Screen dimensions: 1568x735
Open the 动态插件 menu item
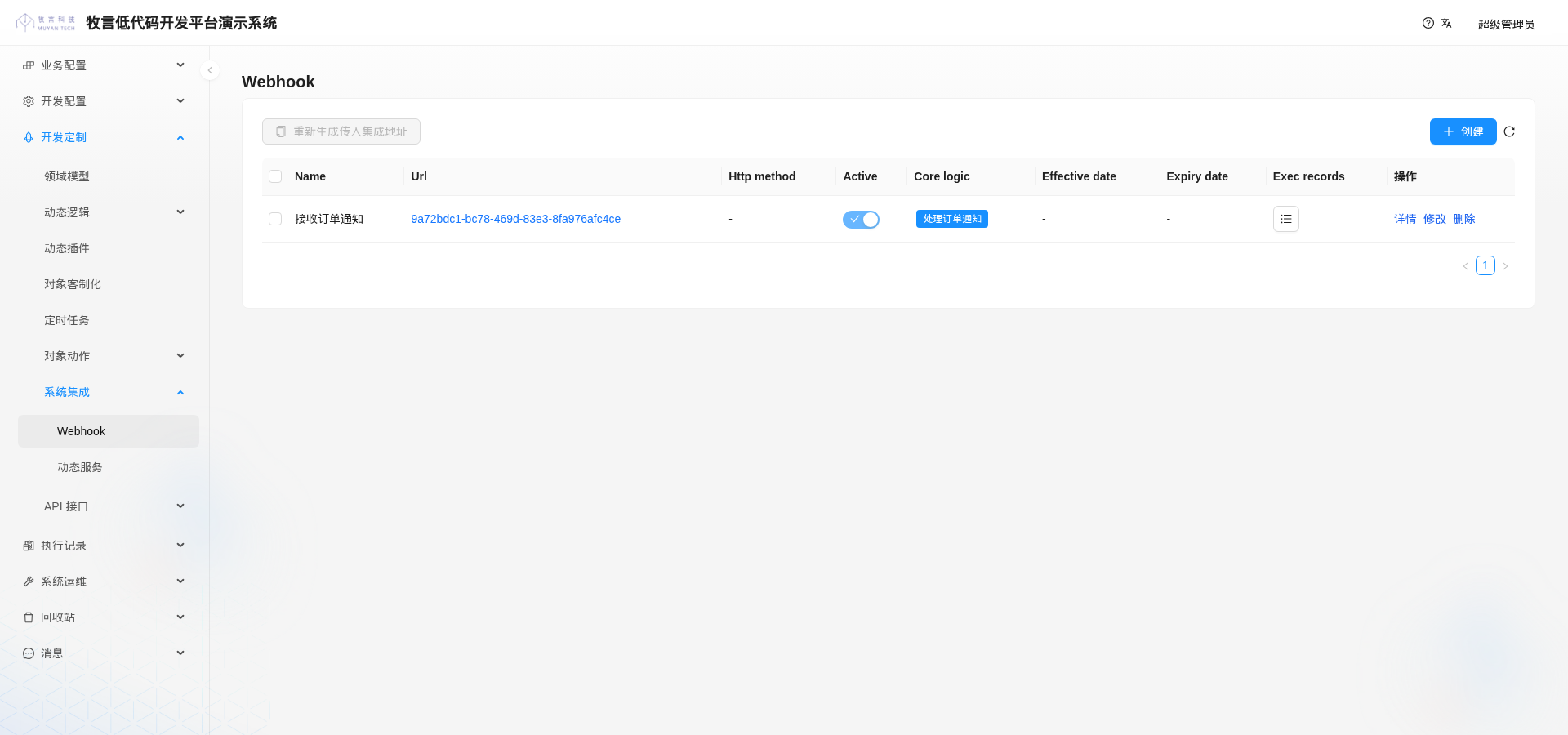(x=109, y=248)
